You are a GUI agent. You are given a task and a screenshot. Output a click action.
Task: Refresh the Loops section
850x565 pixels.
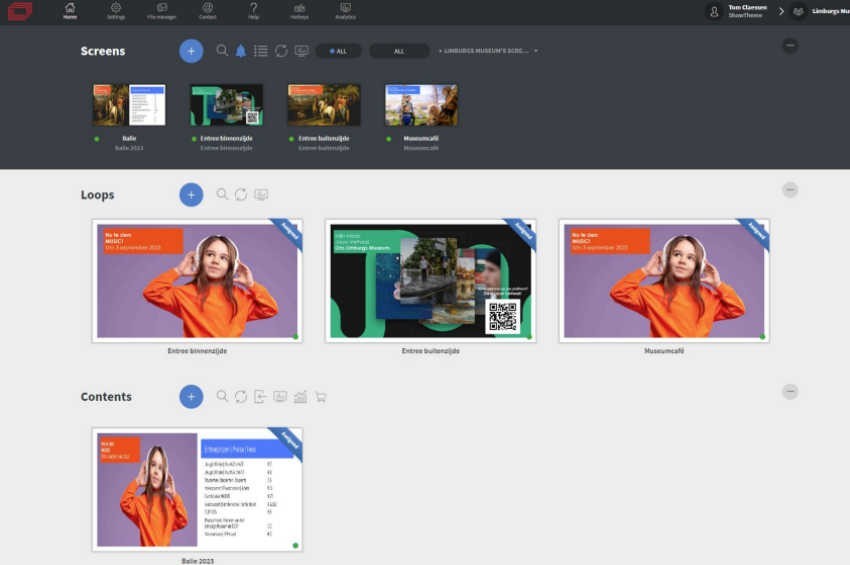[x=241, y=194]
